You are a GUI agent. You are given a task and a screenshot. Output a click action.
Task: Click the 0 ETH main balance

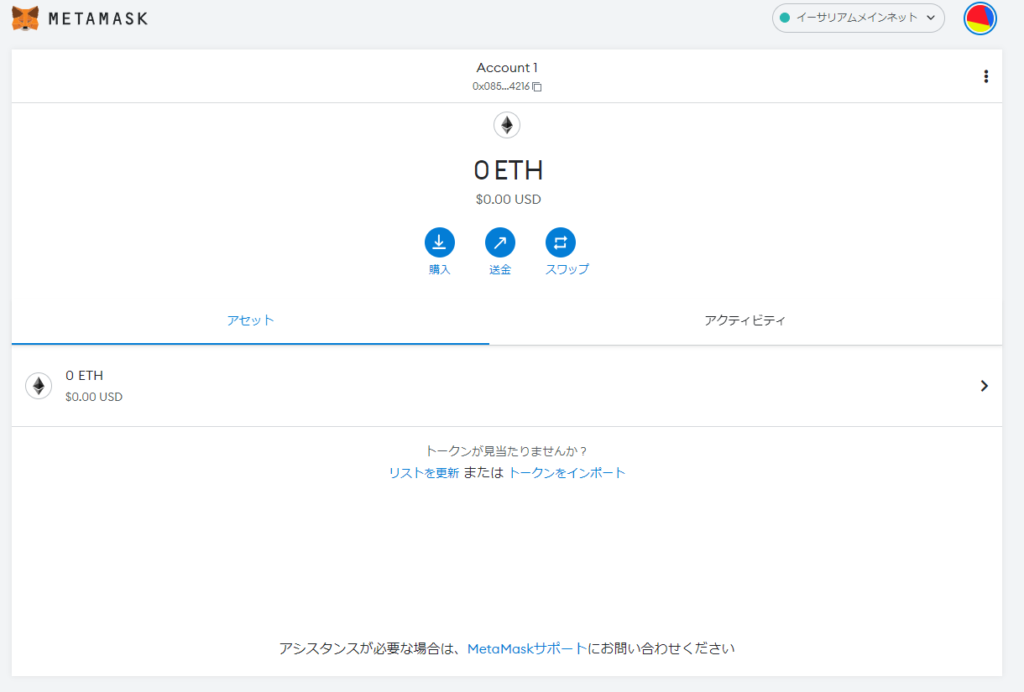pyautogui.click(x=508, y=170)
